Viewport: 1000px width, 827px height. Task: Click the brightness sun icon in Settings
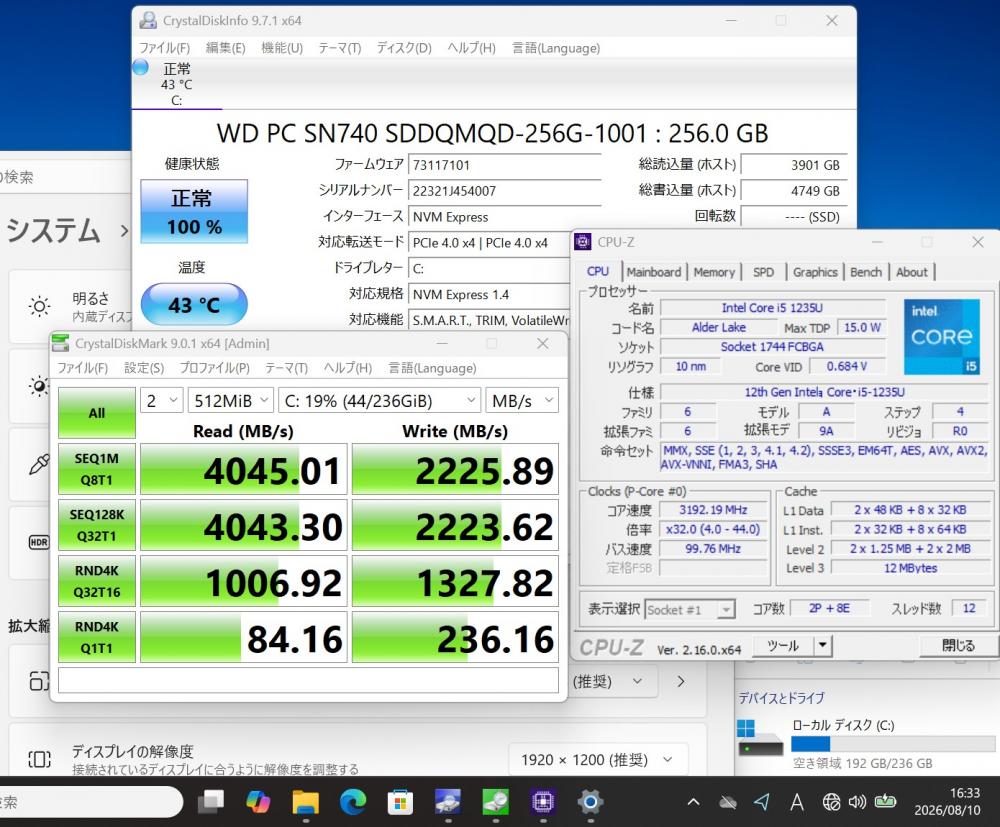pyautogui.click(x=40, y=307)
